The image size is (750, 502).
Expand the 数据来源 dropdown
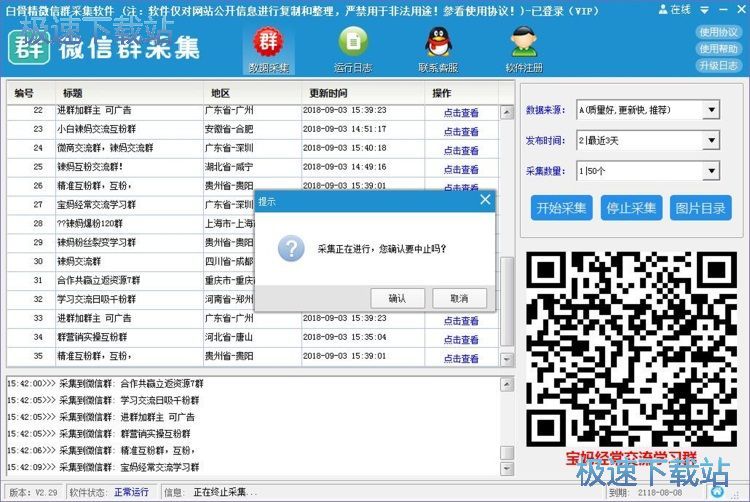711,110
